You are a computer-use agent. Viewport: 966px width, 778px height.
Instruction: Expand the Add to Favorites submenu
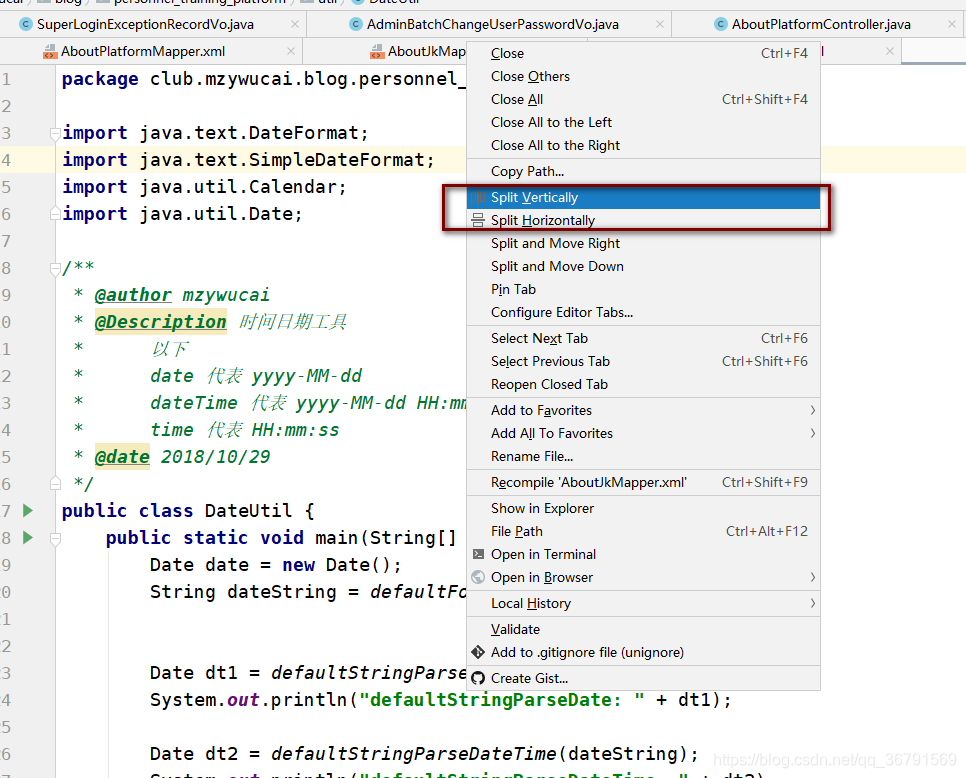coord(812,410)
